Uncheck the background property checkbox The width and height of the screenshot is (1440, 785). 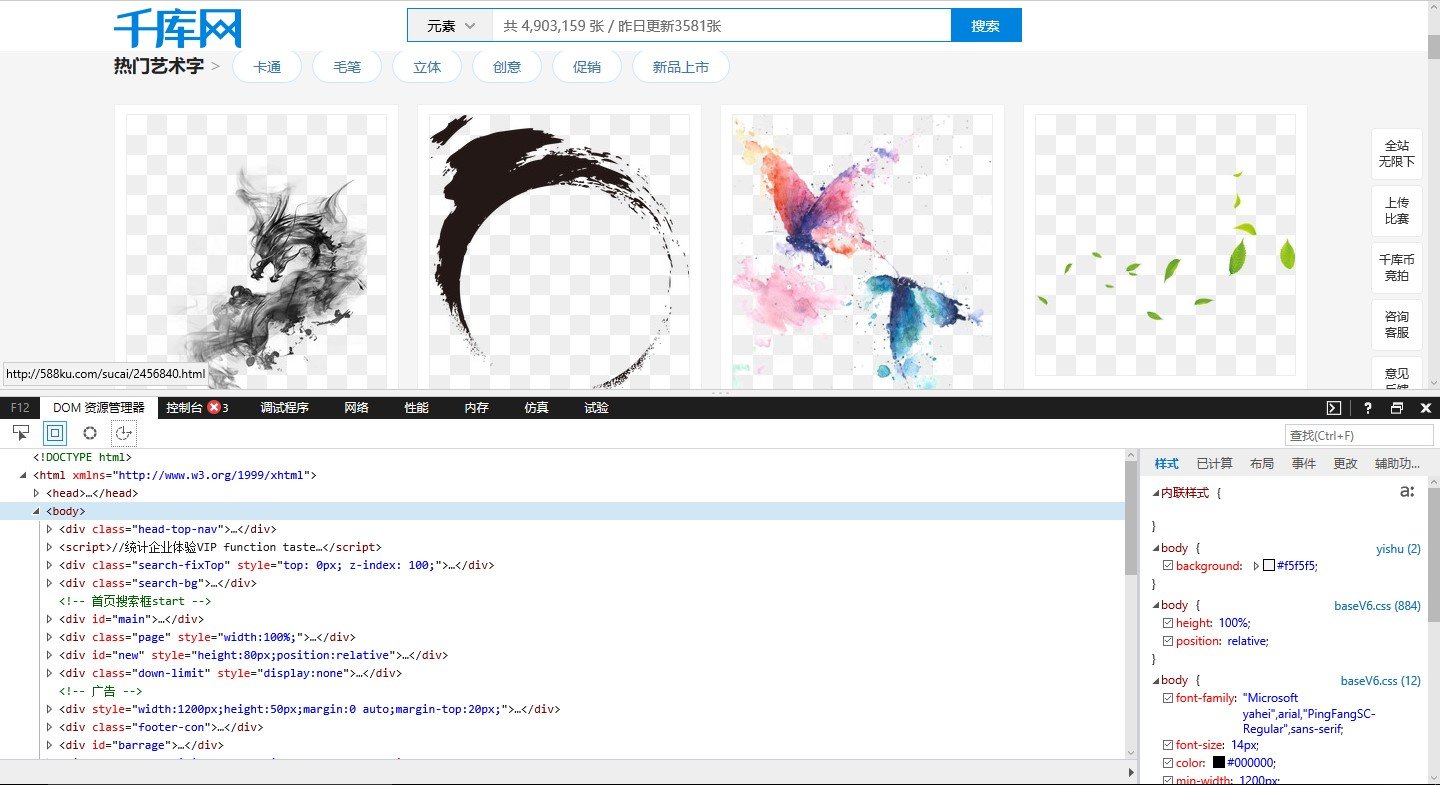point(1168,566)
